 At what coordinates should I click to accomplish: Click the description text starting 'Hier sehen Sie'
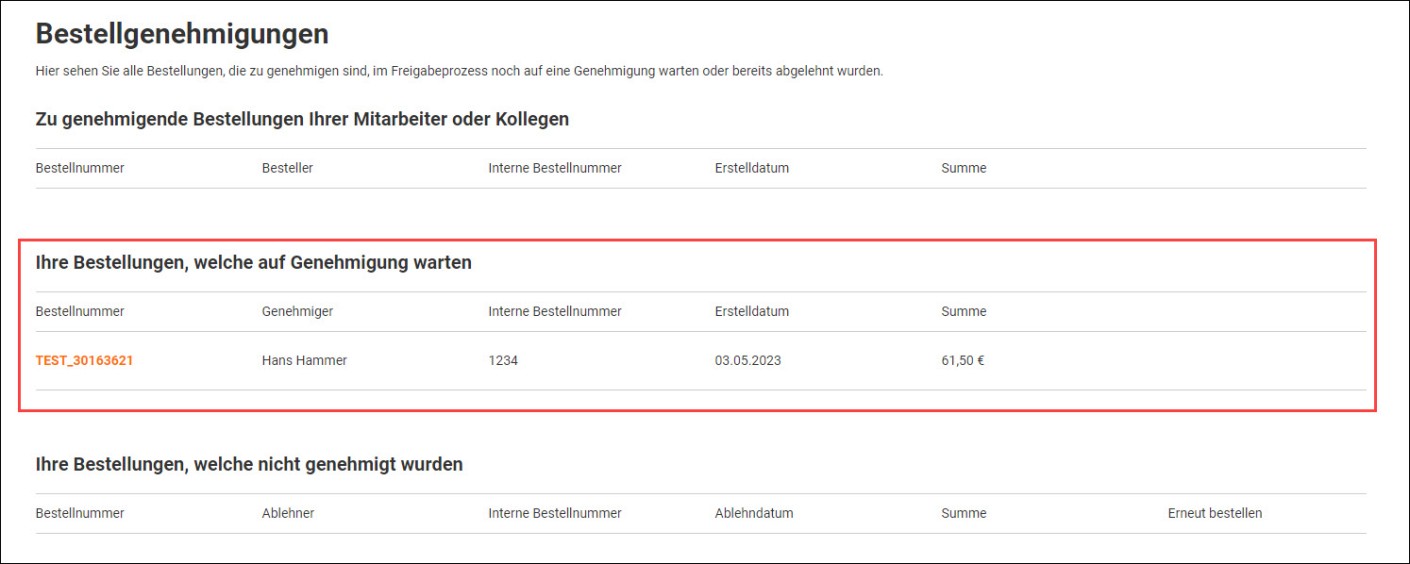click(x=459, y=72)
